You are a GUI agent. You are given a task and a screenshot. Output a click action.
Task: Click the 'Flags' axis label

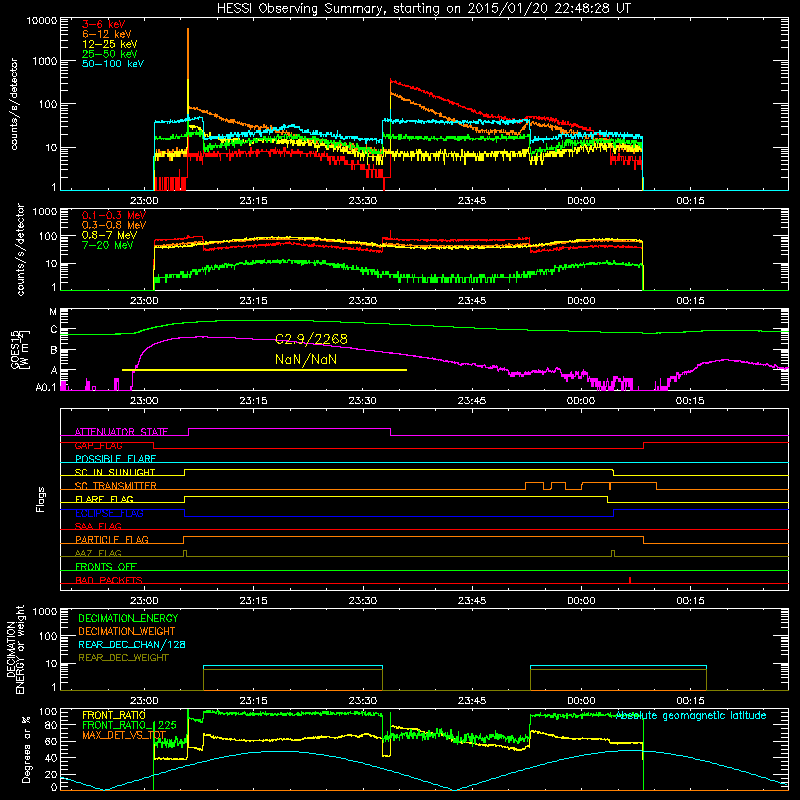(x=41, y=499)
